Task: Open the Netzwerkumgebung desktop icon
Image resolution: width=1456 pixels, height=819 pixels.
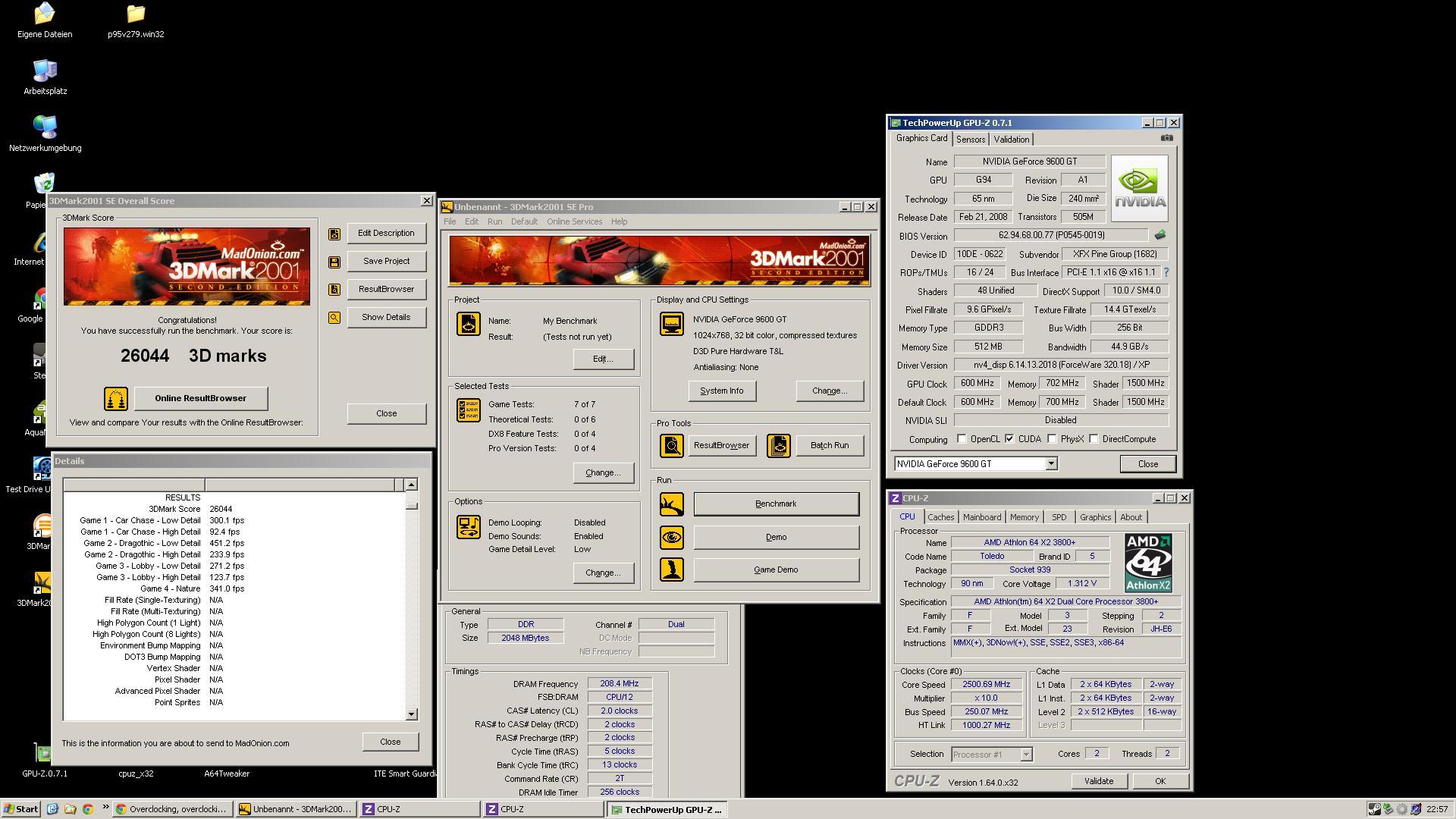Action: (45, 133)
